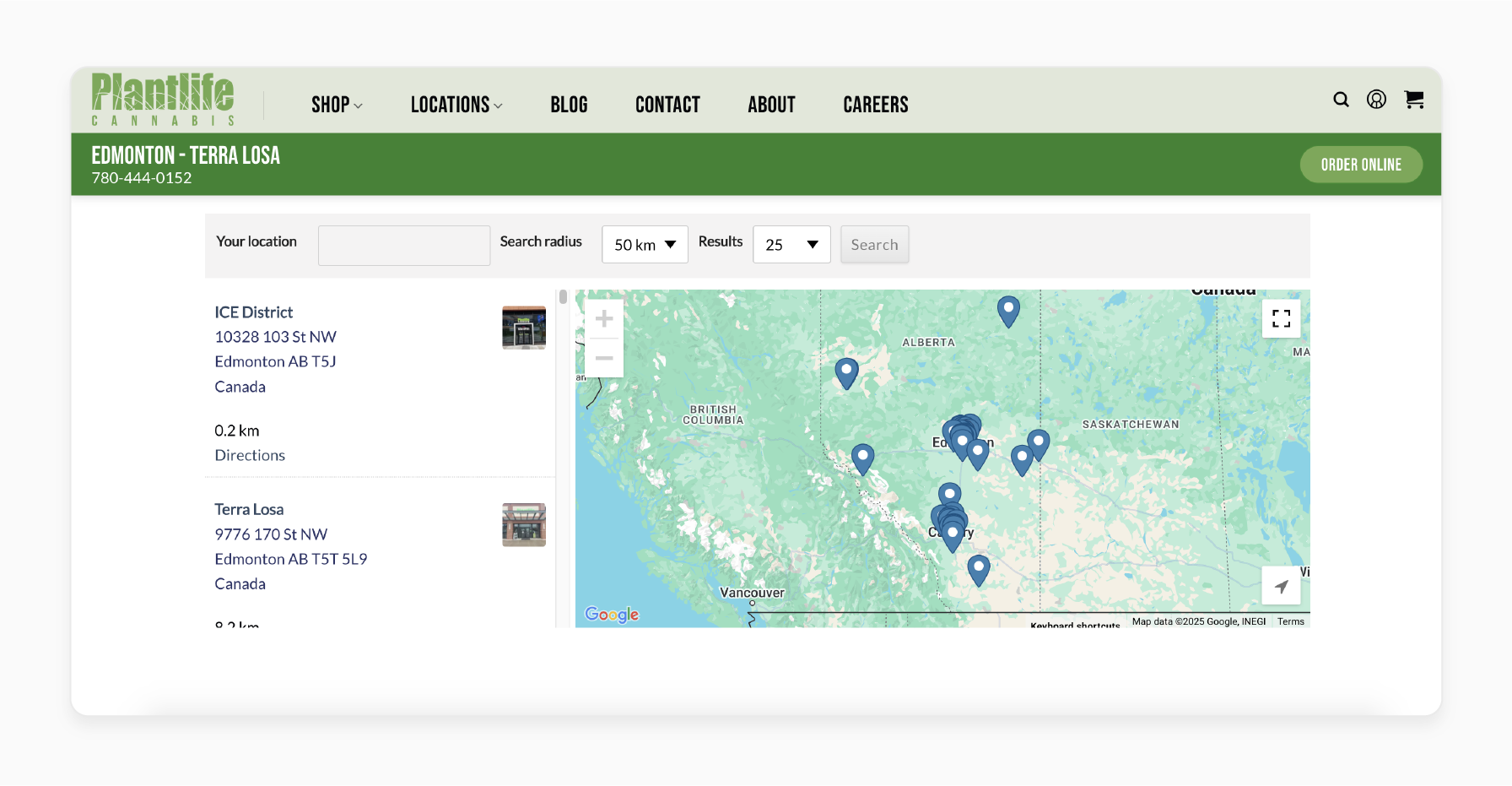Image resolution: width=1512 pixels, height=786 pixels.
Task: Click the phone number 780-444-0152
Action: [142, 178]
